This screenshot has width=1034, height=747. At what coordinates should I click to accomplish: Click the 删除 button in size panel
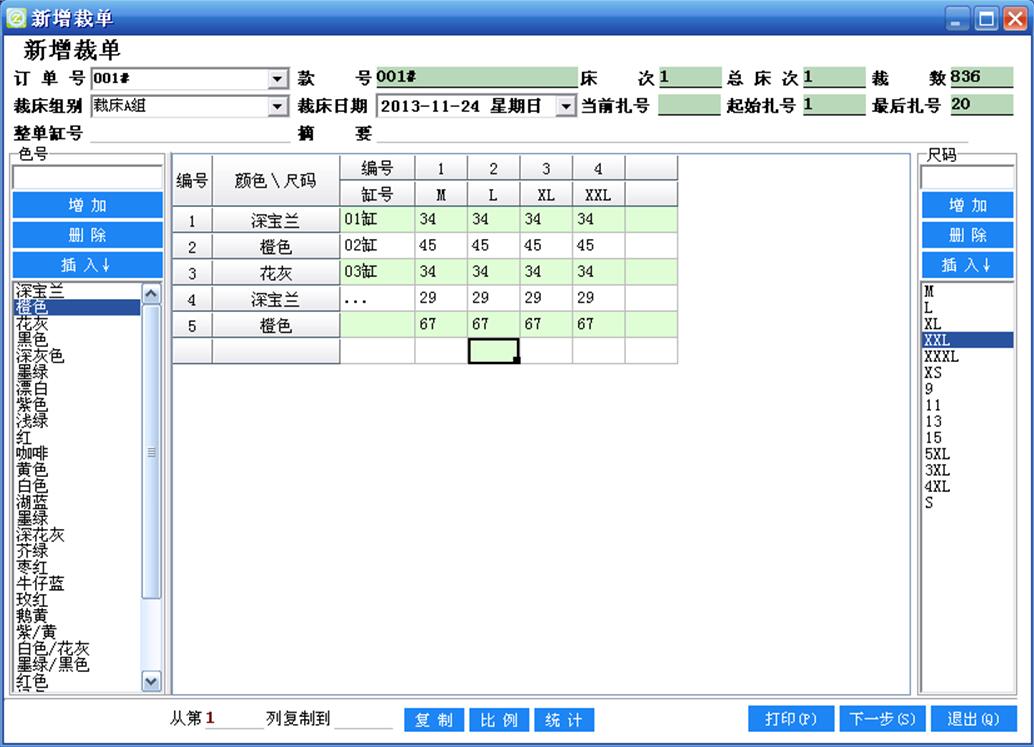[x=967, y=235]
